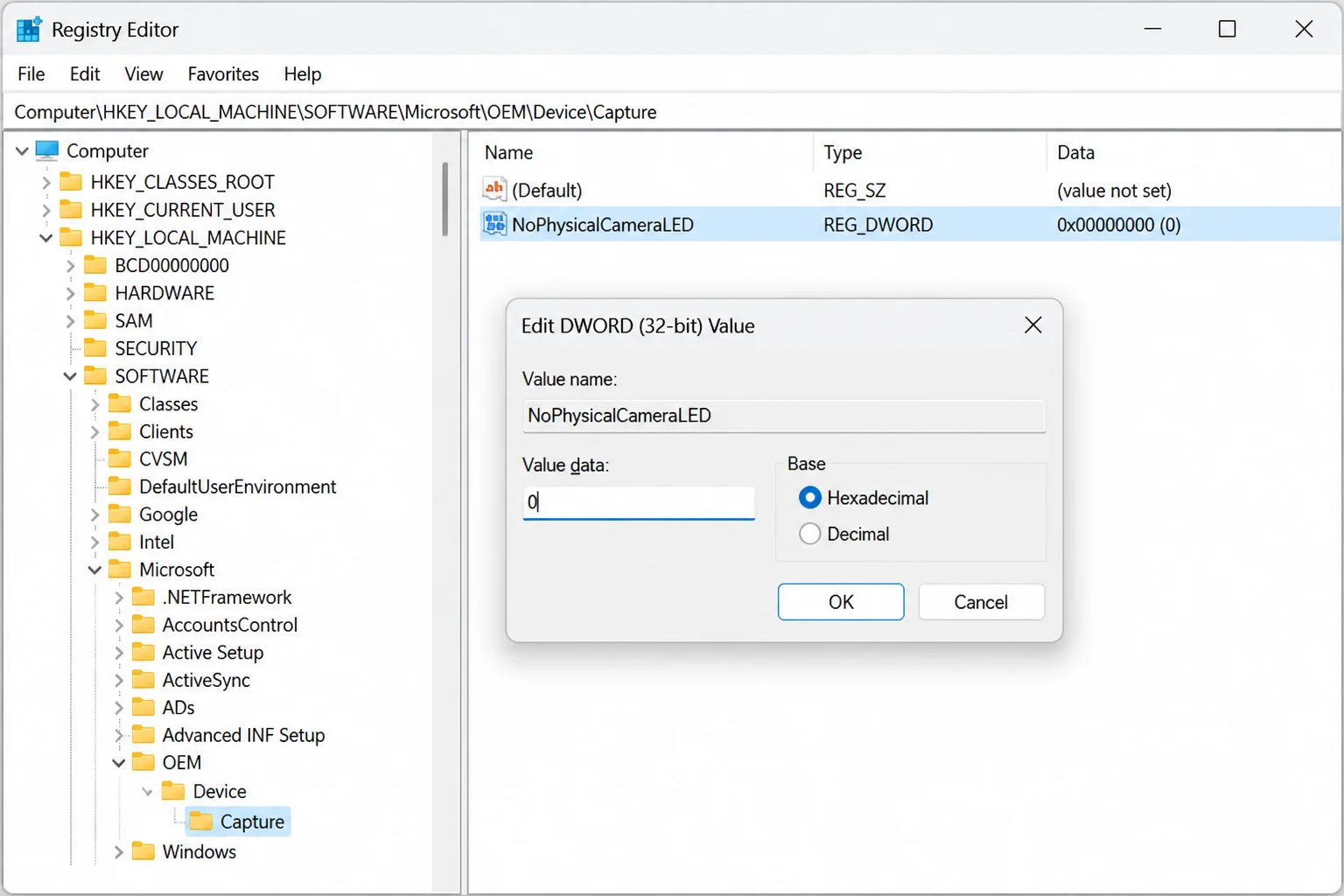The image size is (1344, 896).
Task: Click the registry path address bar
Action: click(672, 112)
